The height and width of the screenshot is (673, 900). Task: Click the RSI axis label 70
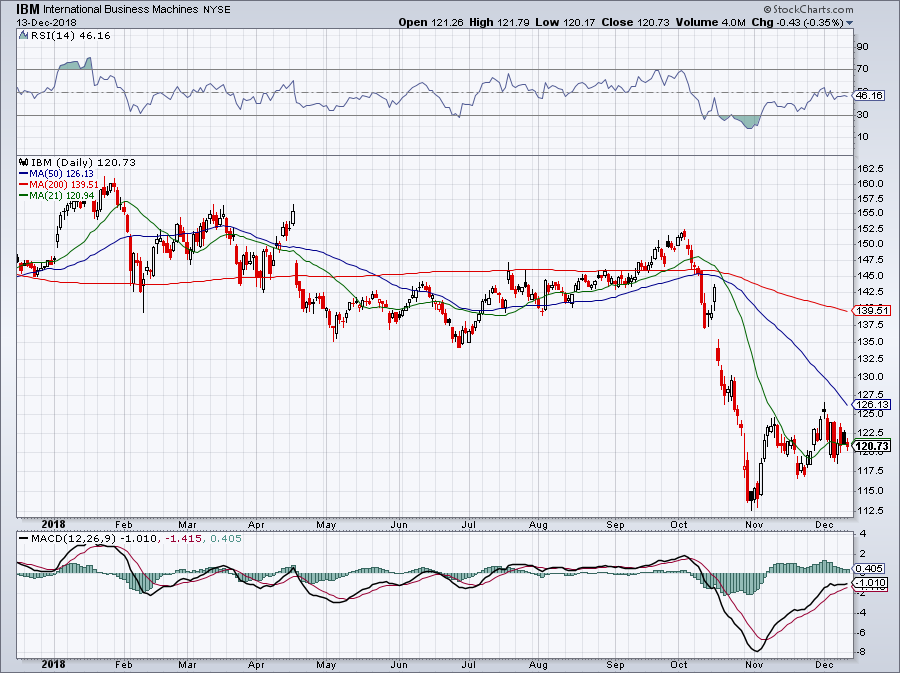pos(862,69)
